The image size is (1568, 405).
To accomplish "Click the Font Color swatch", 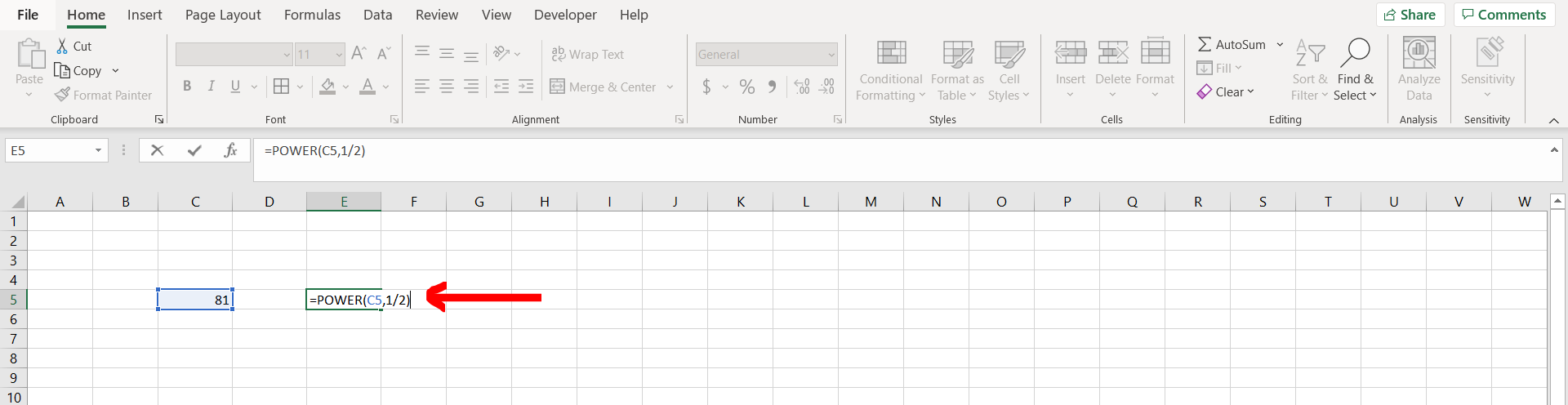I will point(367,87).
